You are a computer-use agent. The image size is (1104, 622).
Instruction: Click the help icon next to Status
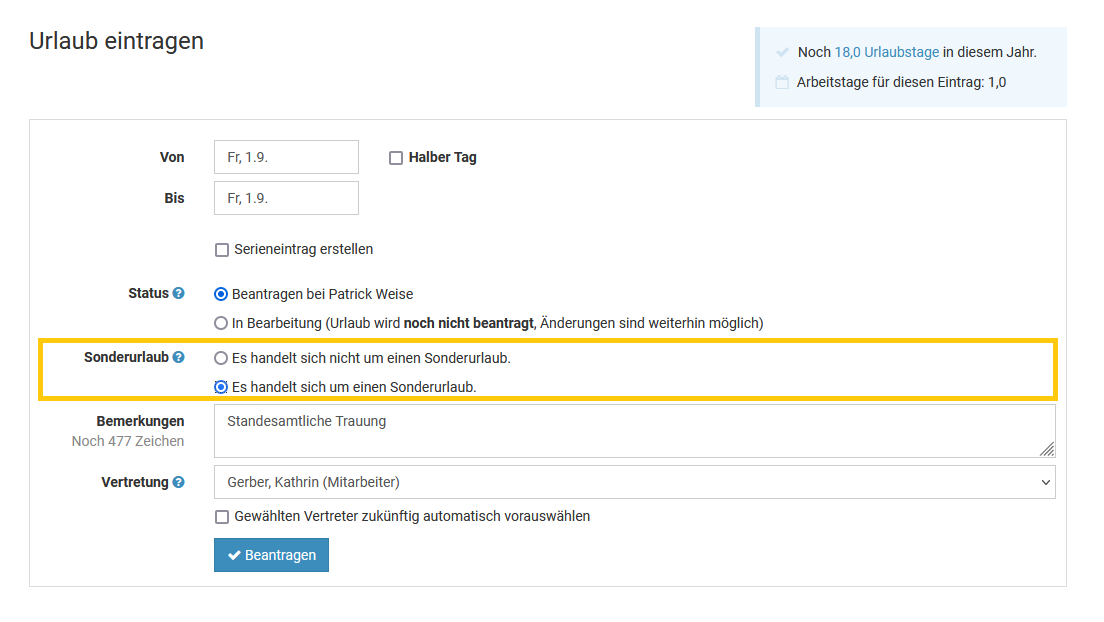(179, 294)
